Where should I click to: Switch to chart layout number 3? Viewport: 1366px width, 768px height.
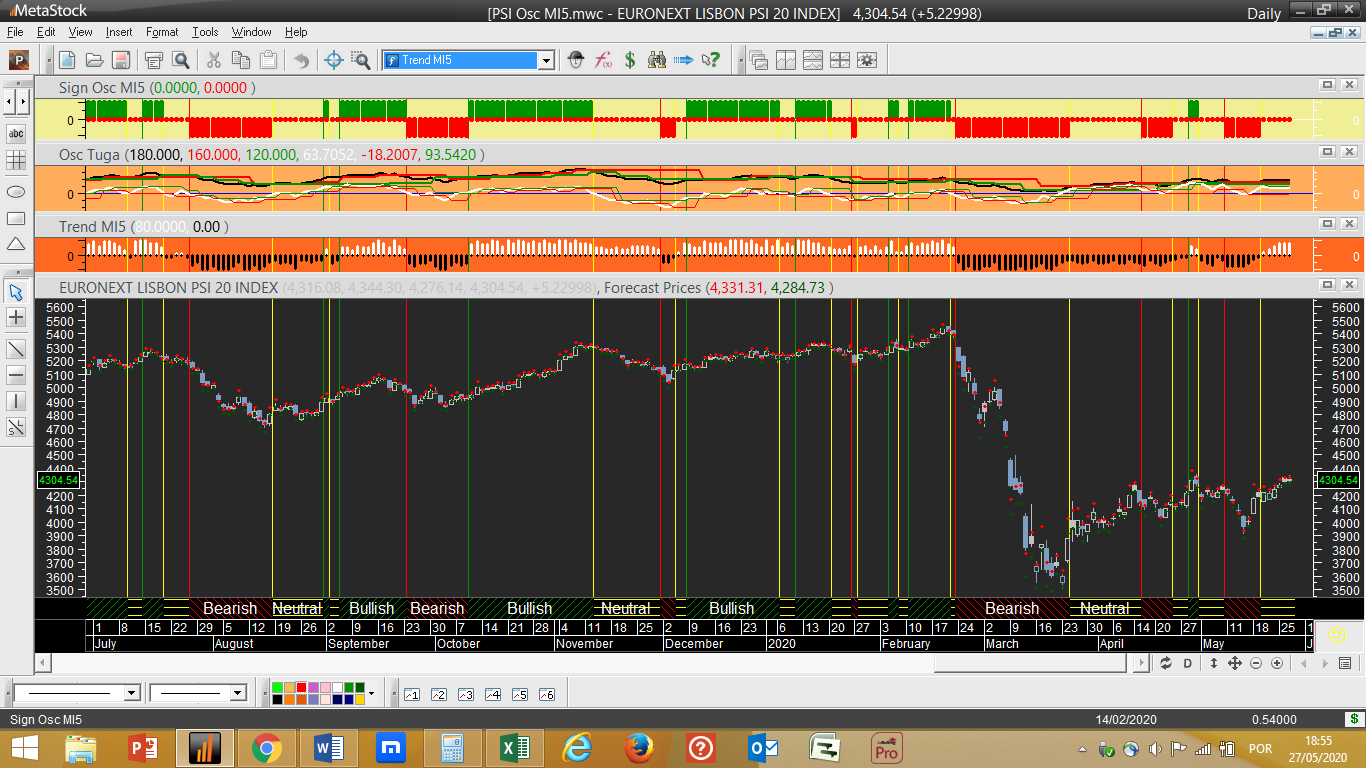coord(465,694)
